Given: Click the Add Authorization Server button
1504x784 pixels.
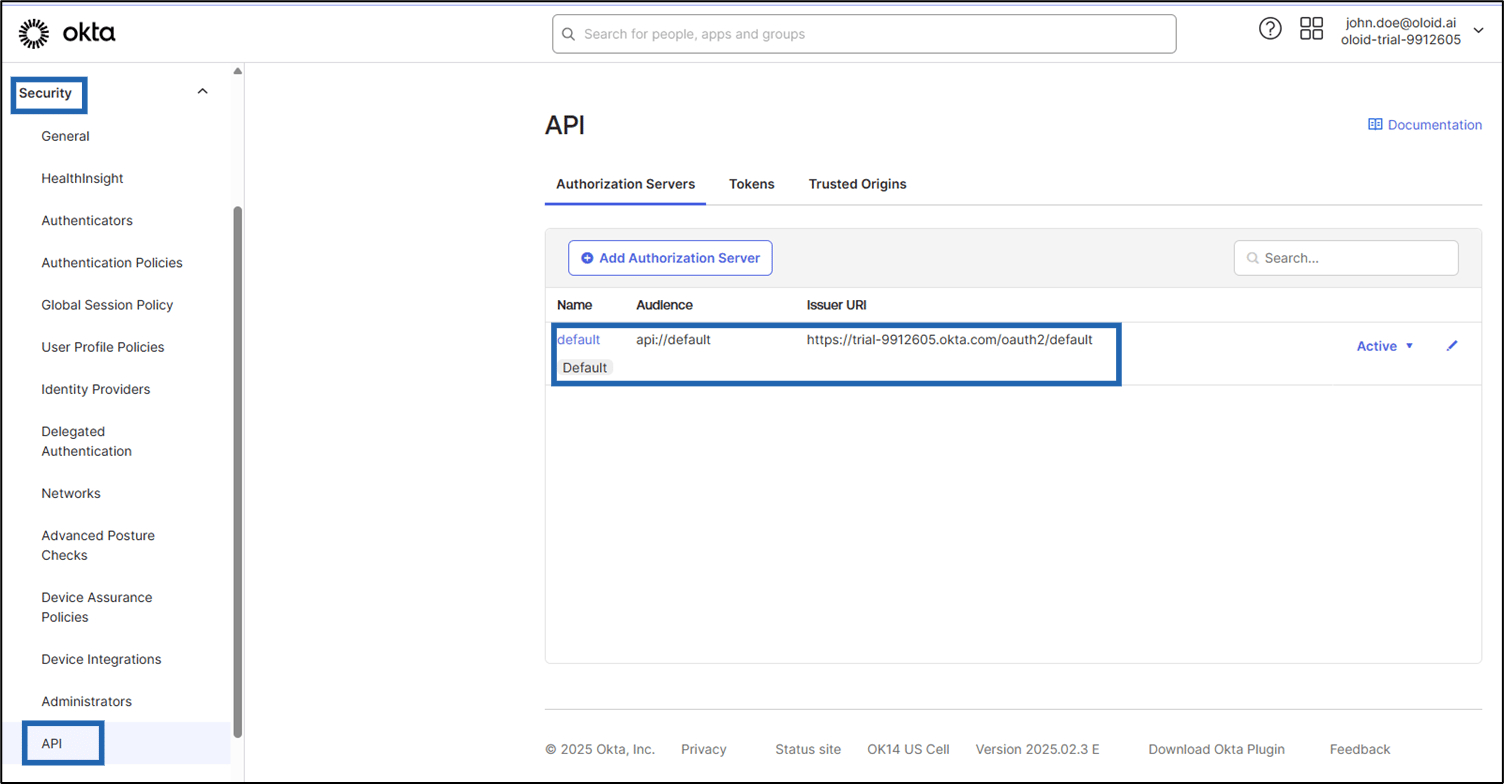Looking at the screenshot, I should pos(670,258).
